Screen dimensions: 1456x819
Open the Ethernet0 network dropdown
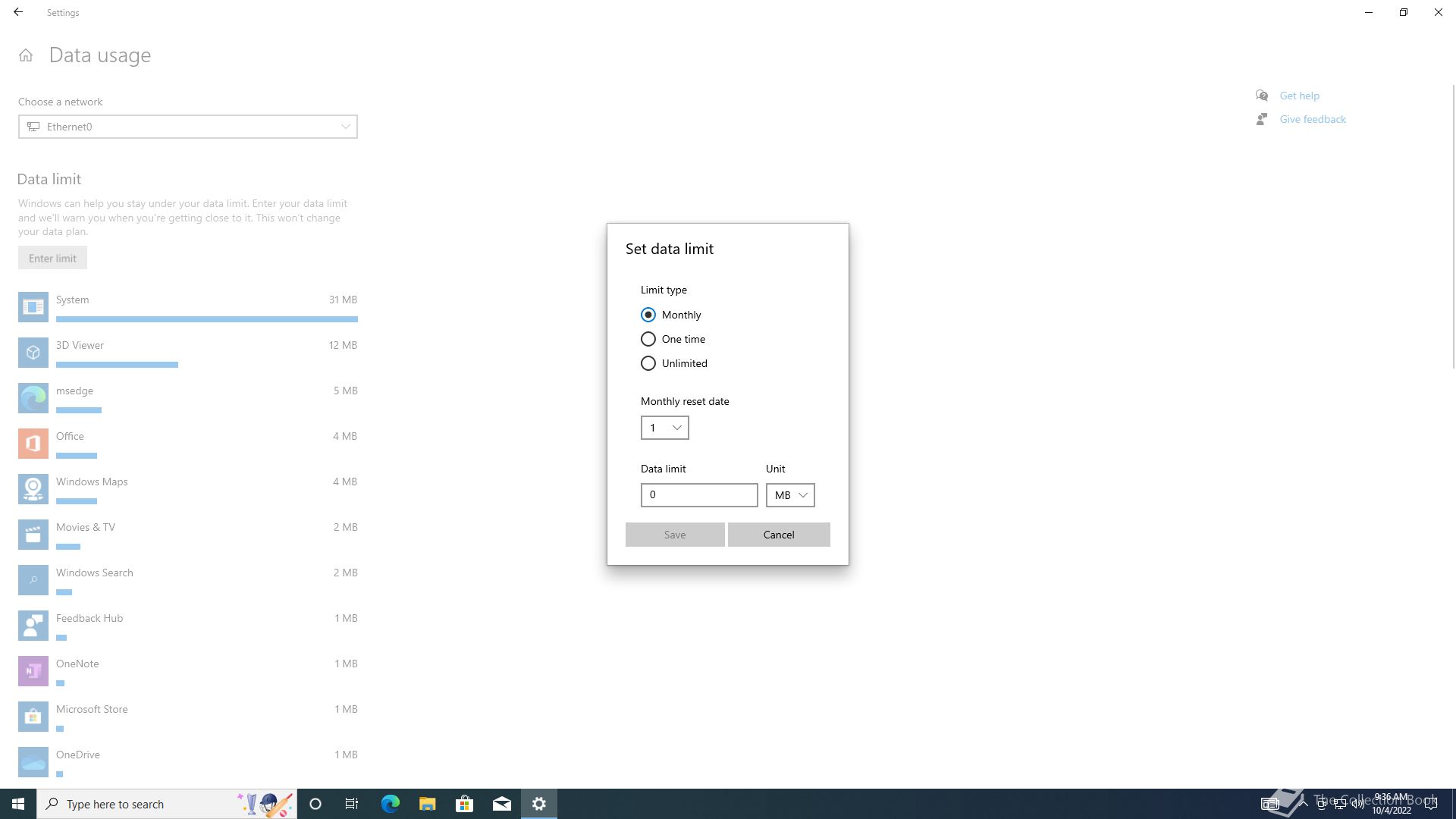click(x=187, y=127)
